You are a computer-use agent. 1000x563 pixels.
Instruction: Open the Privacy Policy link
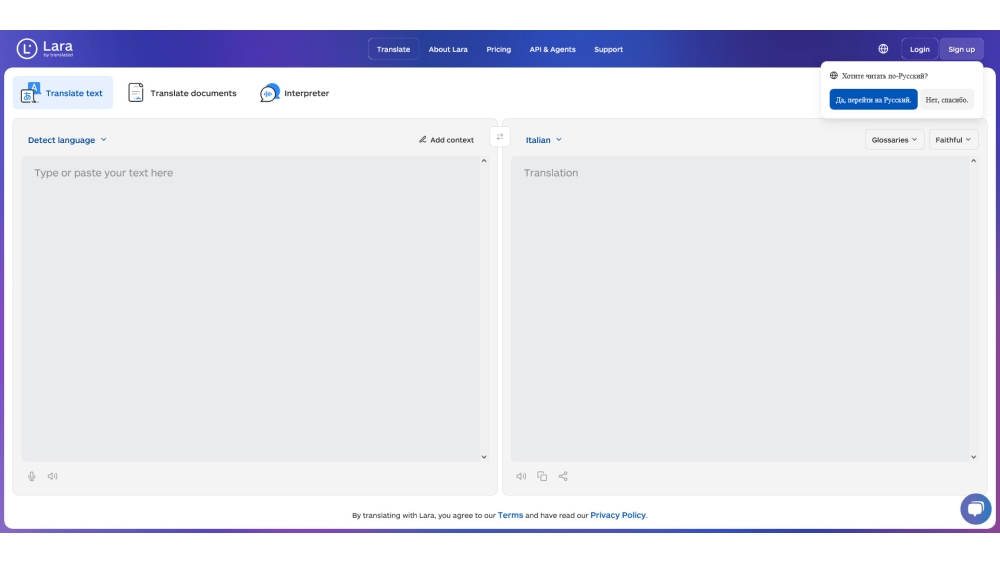(618, 515)
